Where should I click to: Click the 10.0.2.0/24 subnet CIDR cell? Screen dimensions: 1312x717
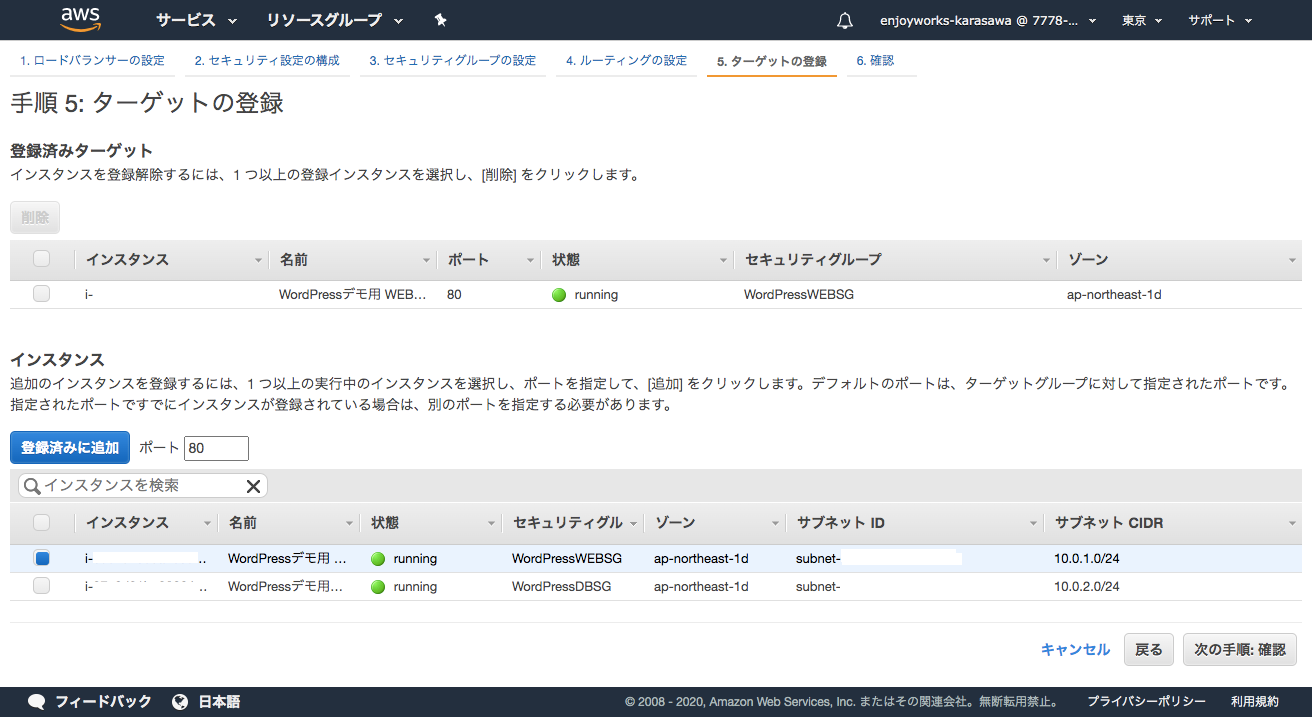pos(1087,586)
